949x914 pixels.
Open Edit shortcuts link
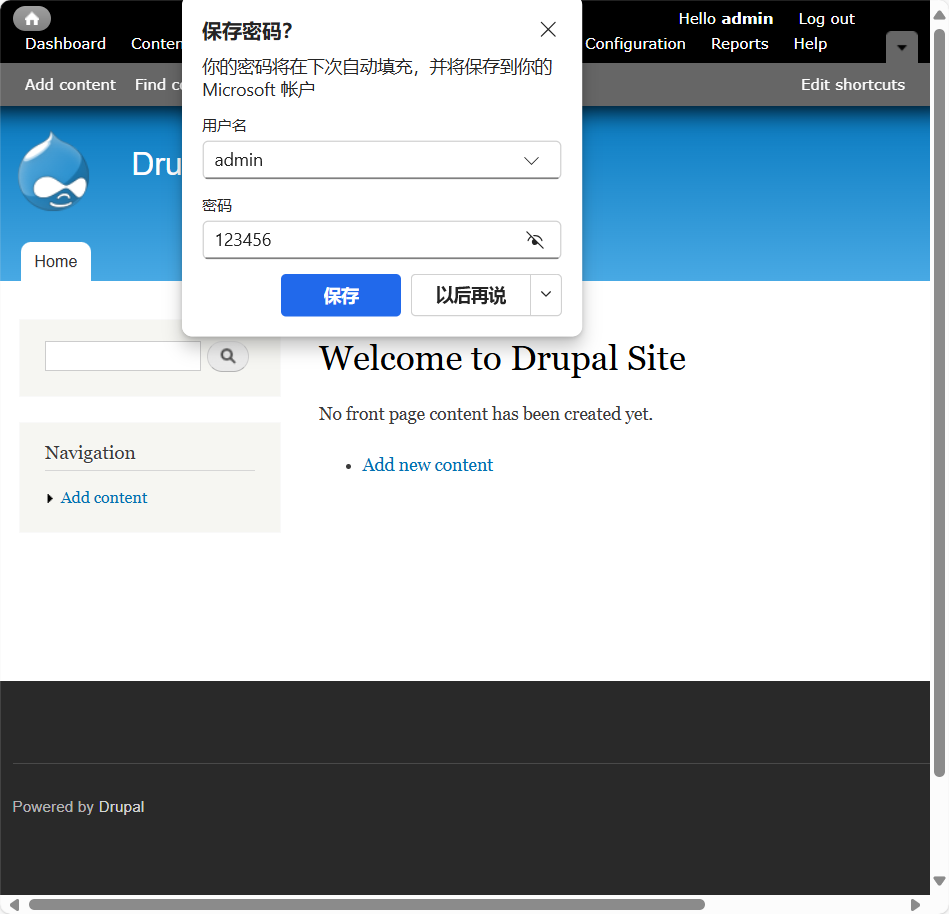[x=853, y=84]
